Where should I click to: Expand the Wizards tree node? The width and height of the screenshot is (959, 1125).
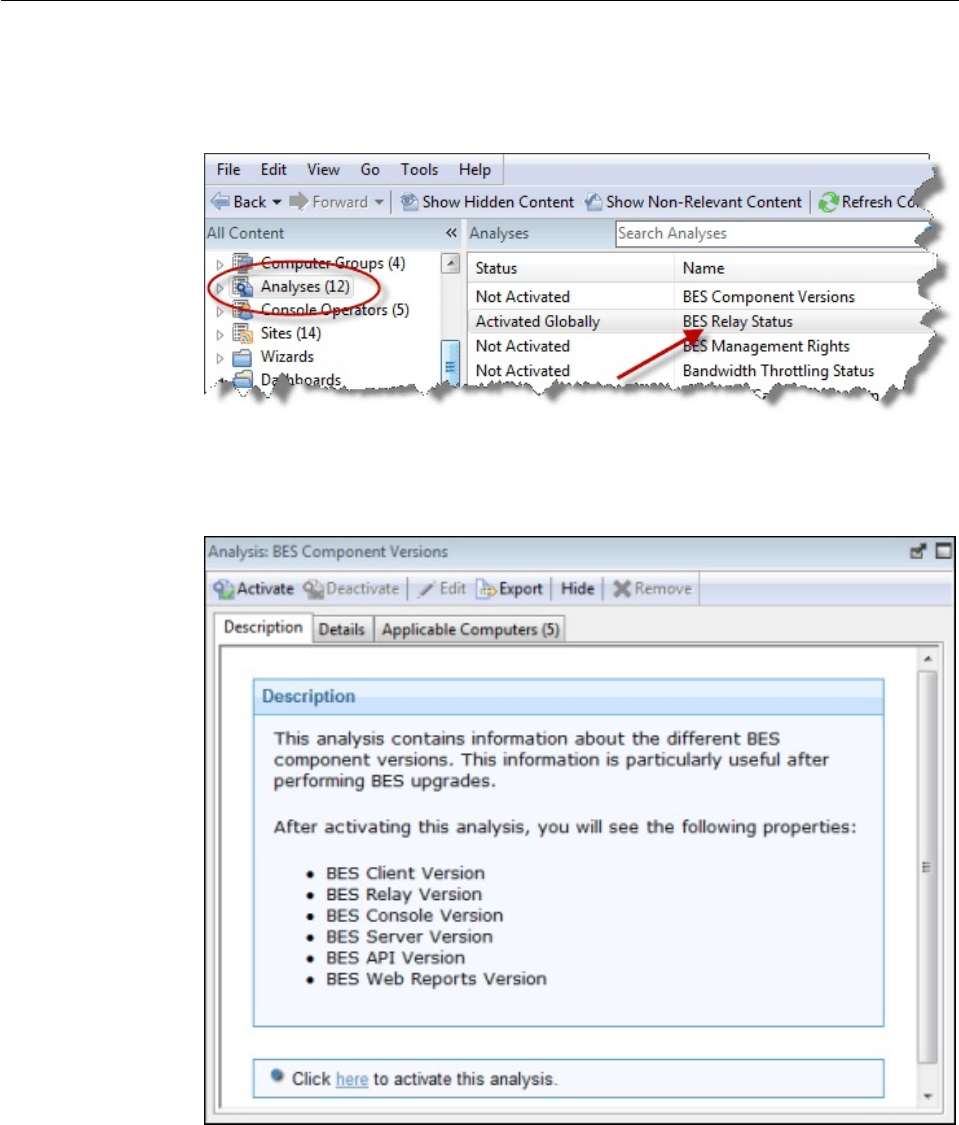[220, 358]
